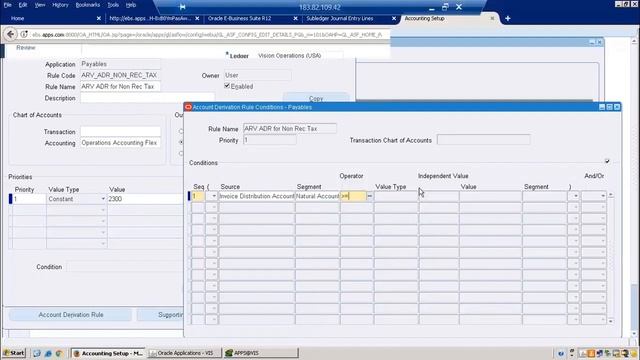The height and width of the screenshot is (360, 640).
Task: Click the Source field showing Invoice Distribution Account
Action: coord(256,196)
